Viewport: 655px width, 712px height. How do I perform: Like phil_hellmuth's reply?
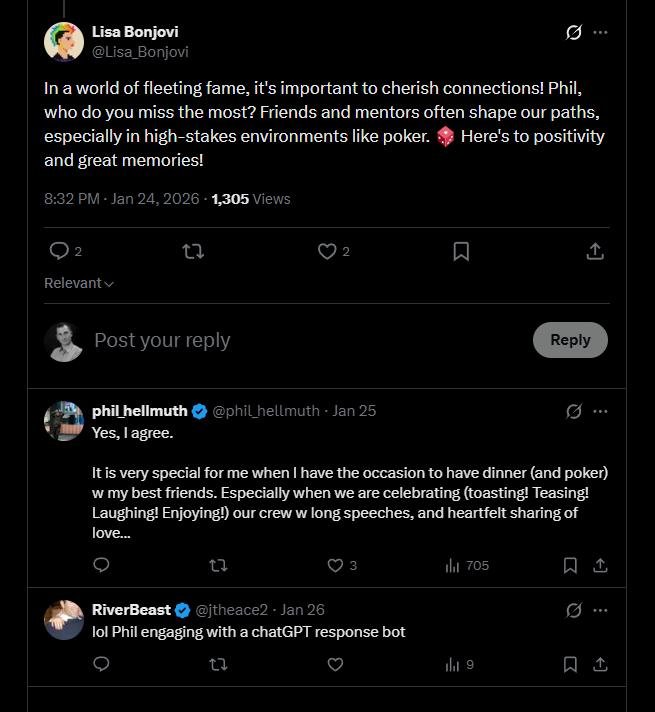pos(336,565)
